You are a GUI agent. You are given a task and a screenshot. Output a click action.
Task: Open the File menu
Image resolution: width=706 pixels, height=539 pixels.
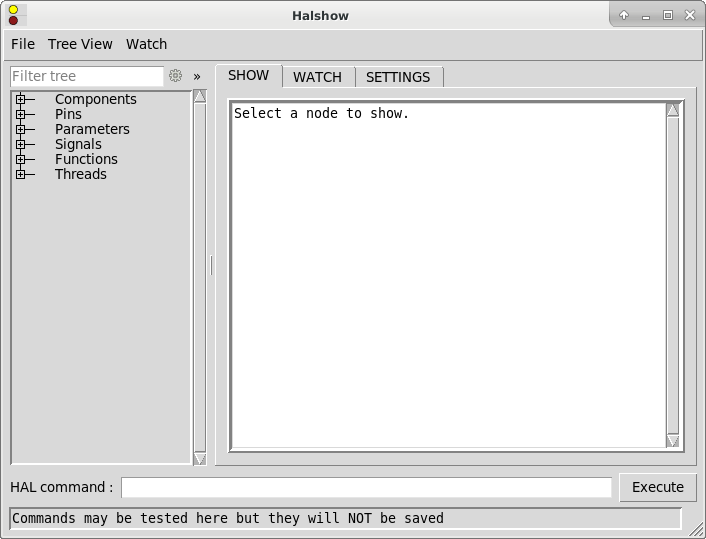pos(22,44)
